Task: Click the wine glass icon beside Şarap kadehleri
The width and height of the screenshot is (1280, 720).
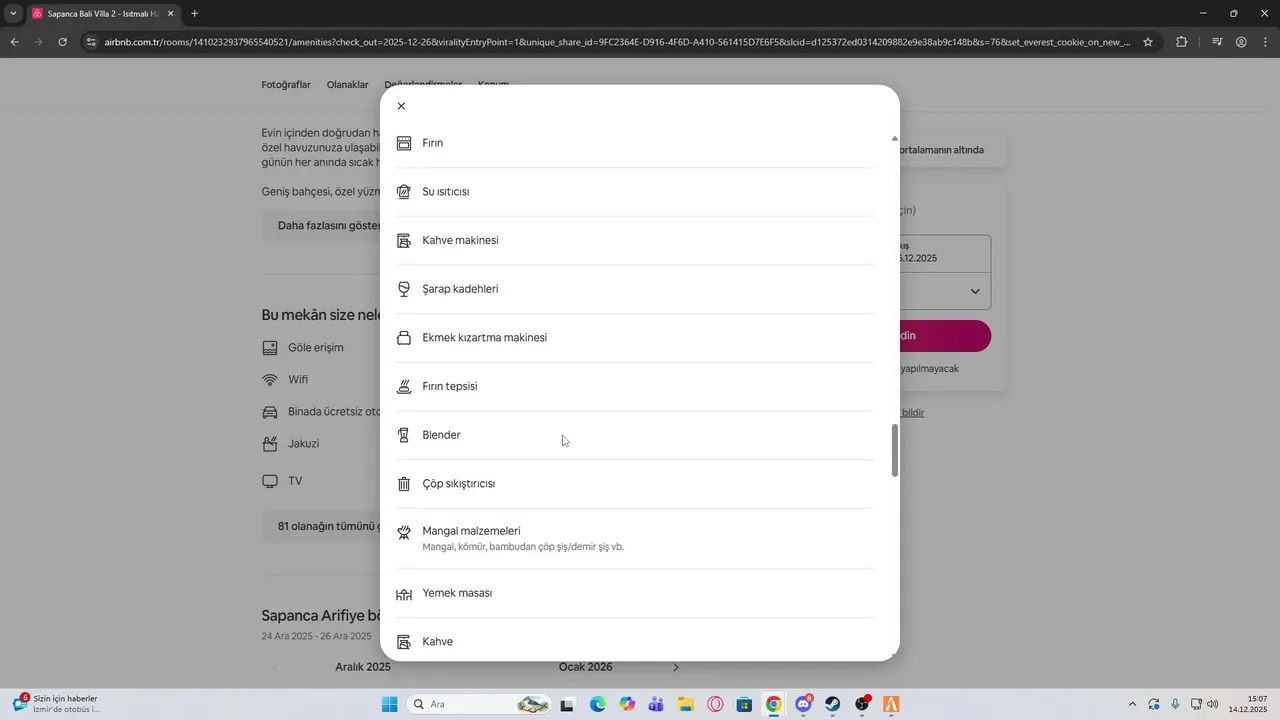Action: click(404, 289)
